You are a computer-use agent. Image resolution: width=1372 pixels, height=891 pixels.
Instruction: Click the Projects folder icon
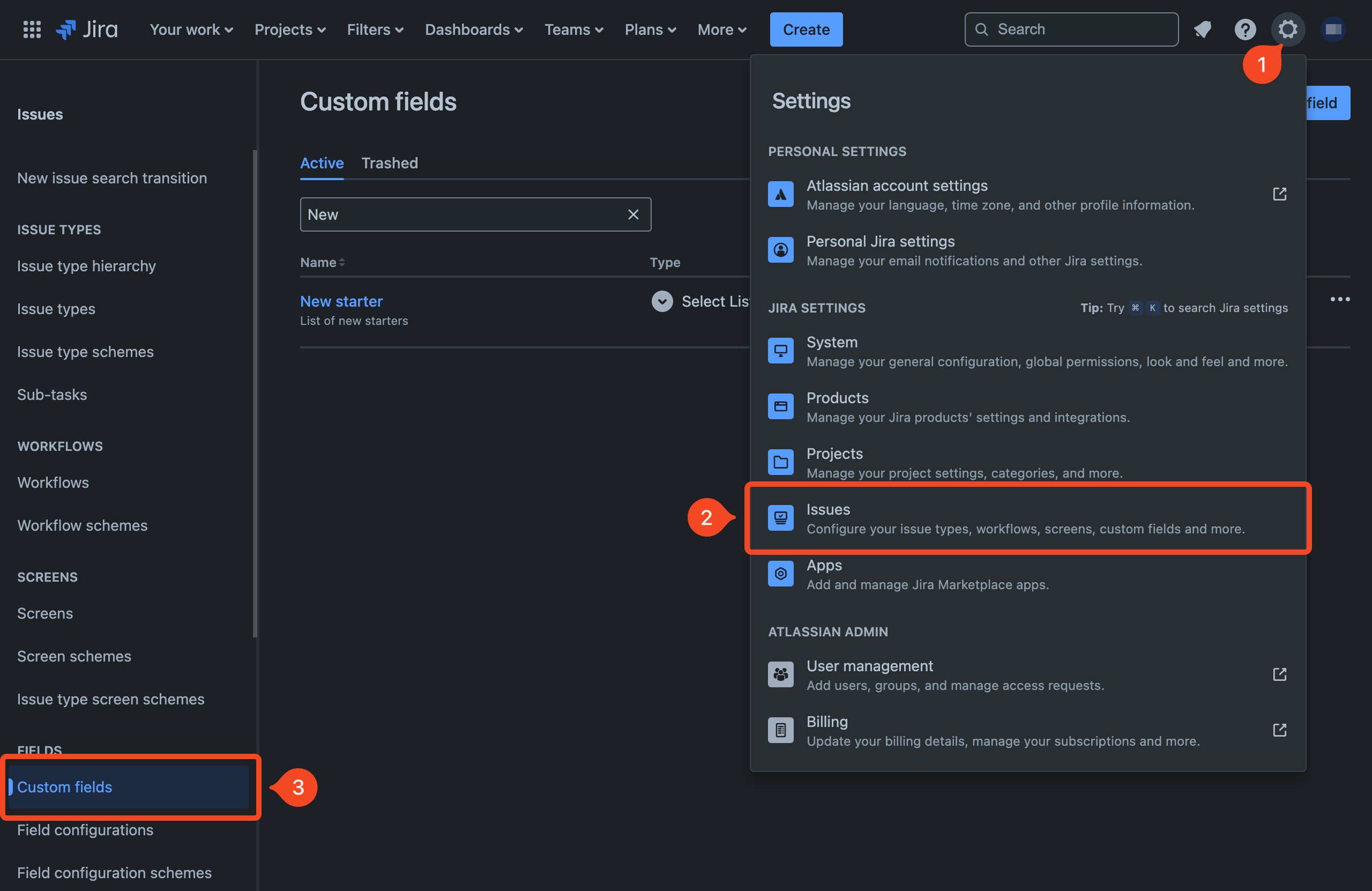(780, 462)
